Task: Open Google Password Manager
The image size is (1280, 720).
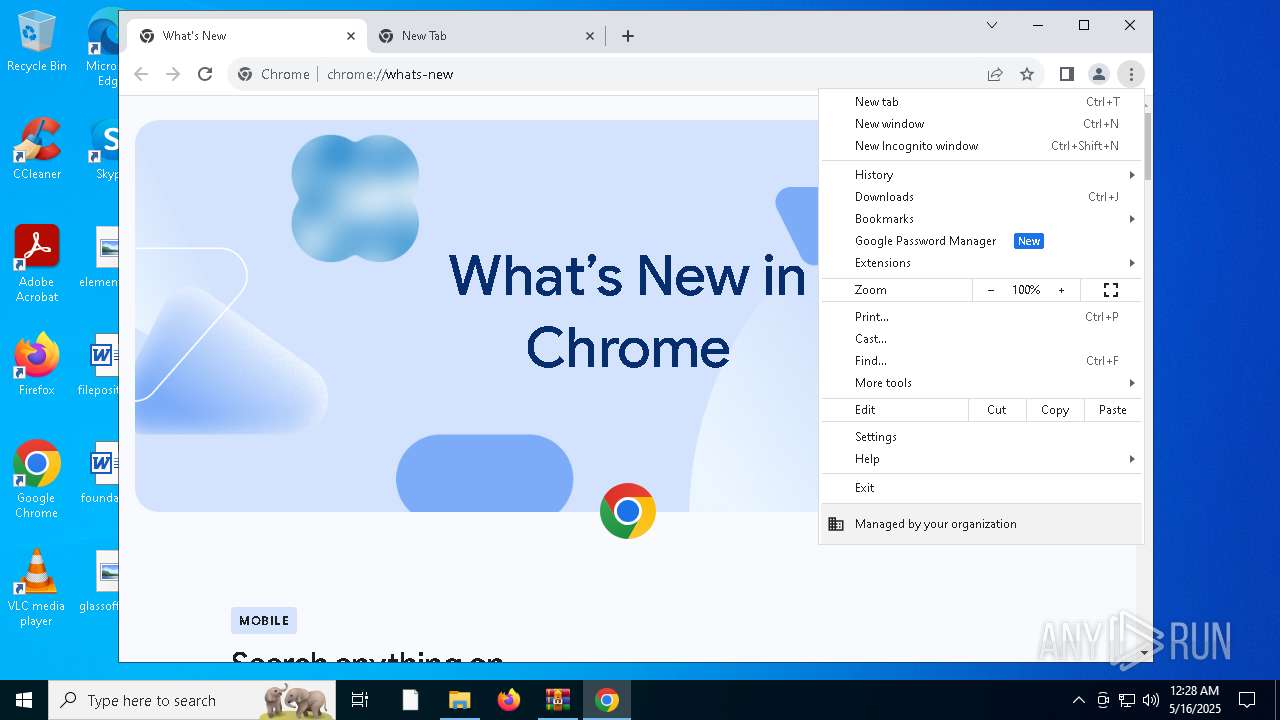Action: pyautogui.click(x=981, y=241)
